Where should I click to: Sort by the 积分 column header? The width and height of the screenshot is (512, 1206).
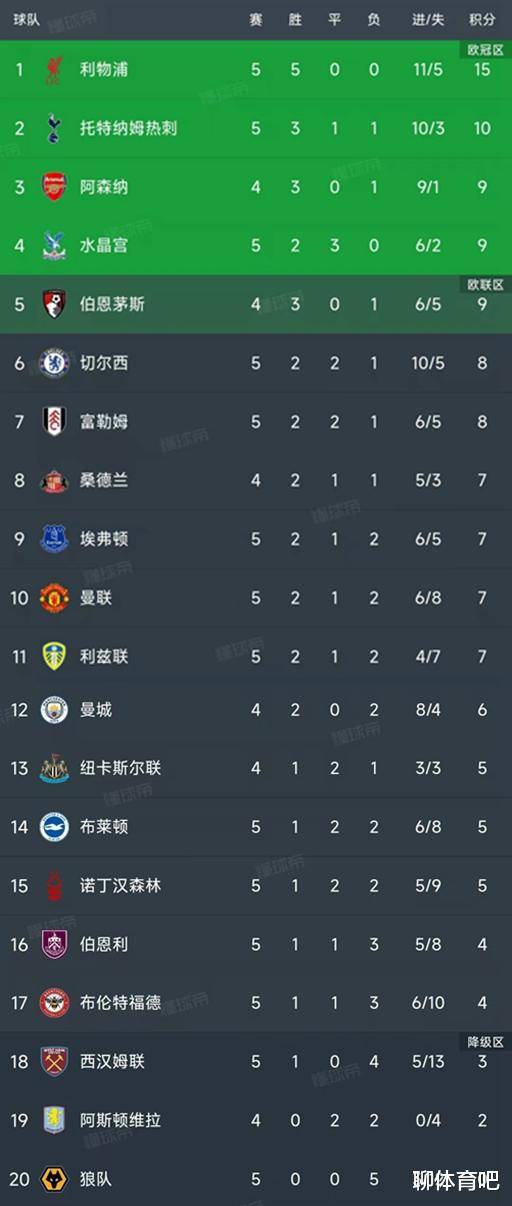tap(482, 20)
